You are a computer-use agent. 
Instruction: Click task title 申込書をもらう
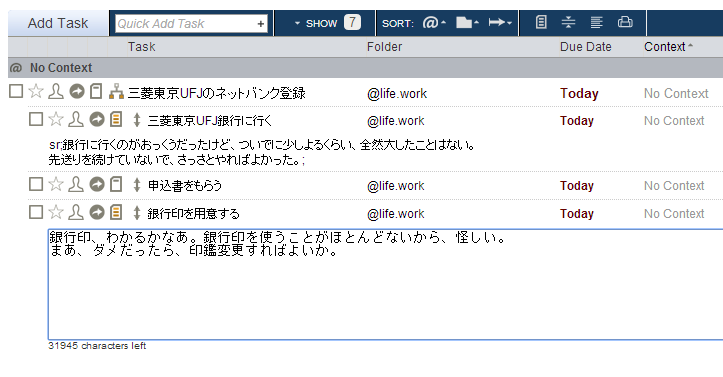click(x=184, y=186)
